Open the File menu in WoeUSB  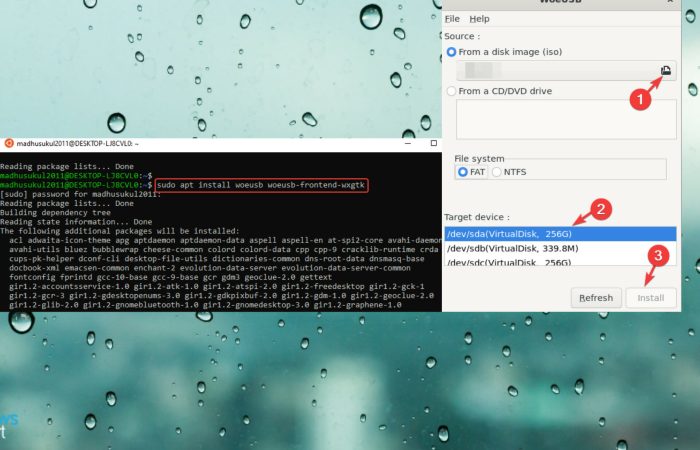tap(452, 19)
